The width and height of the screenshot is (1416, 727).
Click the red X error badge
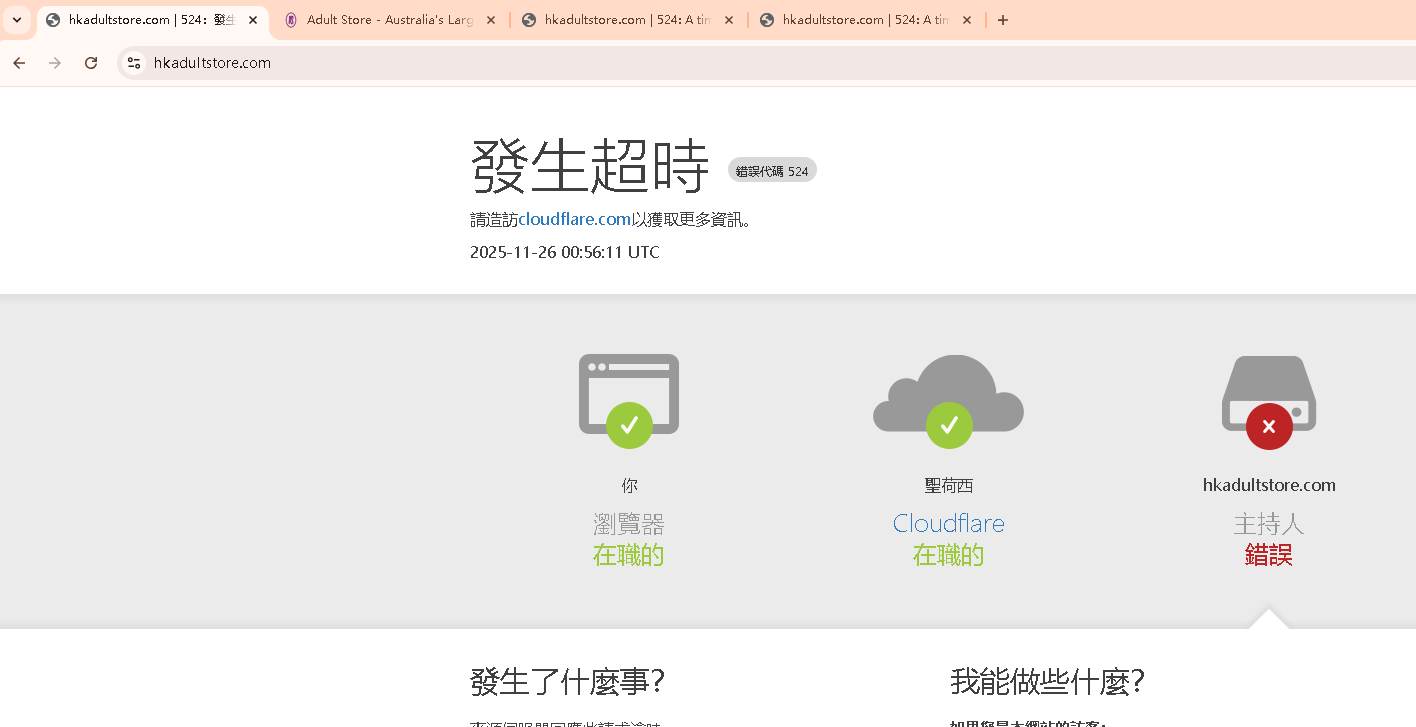1268,427
